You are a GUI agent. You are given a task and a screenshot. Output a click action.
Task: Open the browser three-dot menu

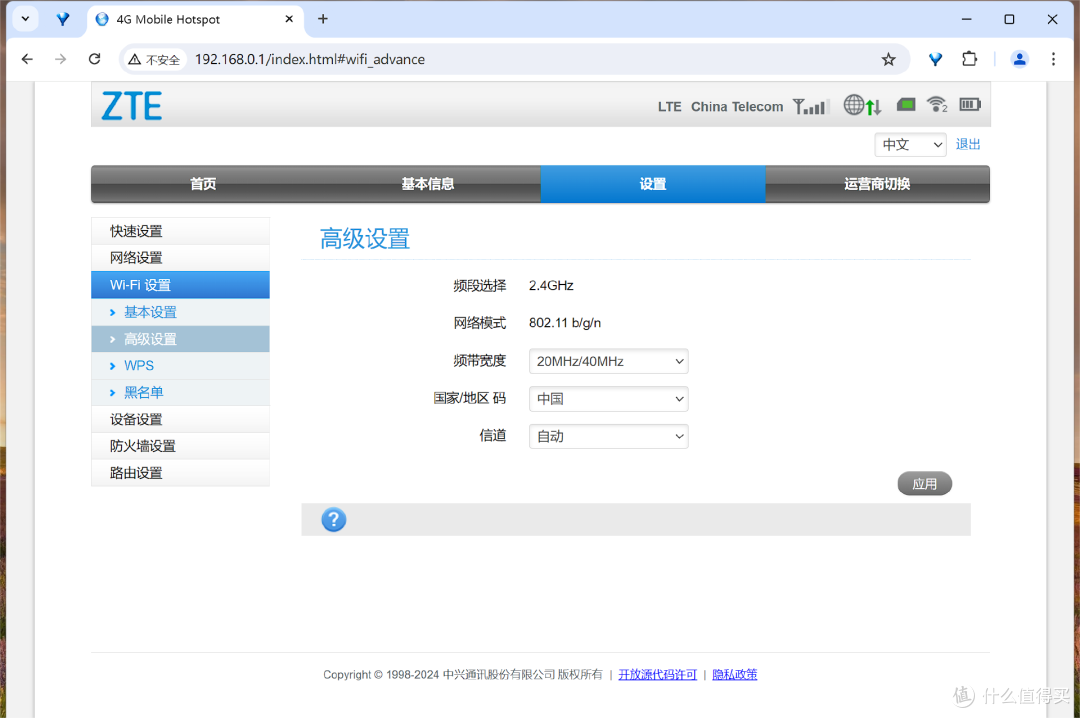point(1053,59)
